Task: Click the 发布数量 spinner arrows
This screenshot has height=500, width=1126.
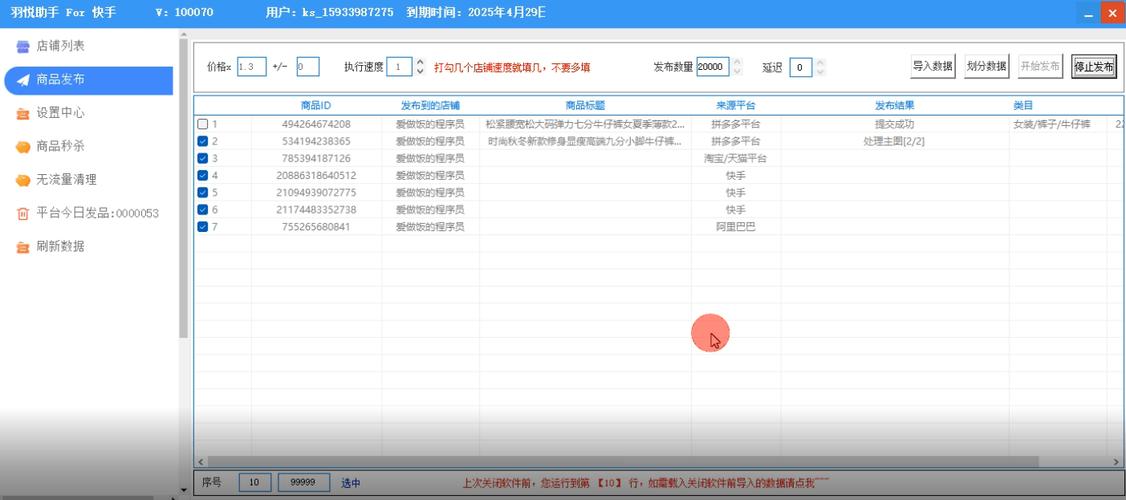Action: 737,67
